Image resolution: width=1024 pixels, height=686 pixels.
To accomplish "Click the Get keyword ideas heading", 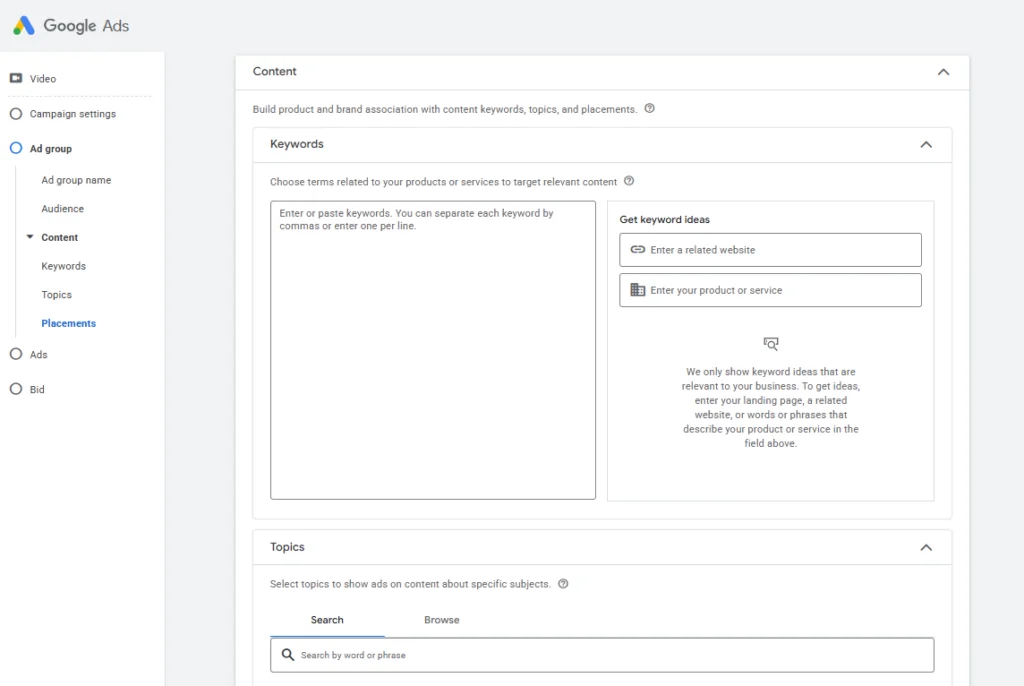I will (665, 220).
